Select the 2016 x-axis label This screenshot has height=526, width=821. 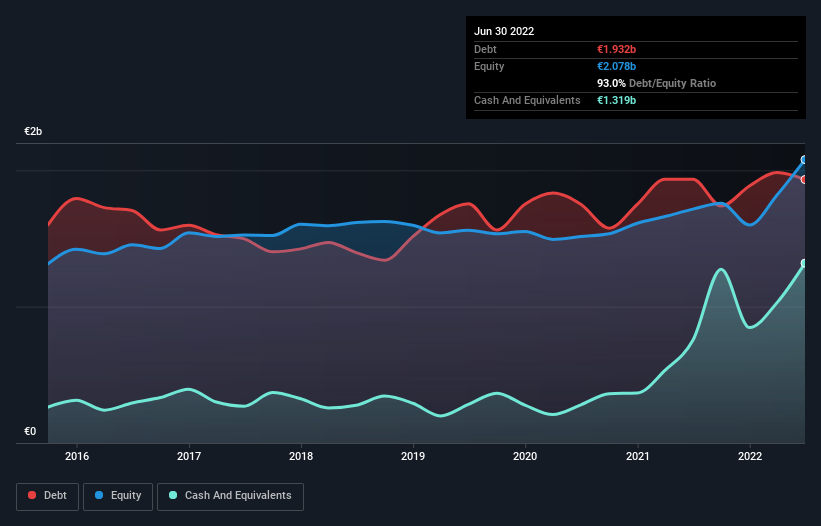pos(77,457)
